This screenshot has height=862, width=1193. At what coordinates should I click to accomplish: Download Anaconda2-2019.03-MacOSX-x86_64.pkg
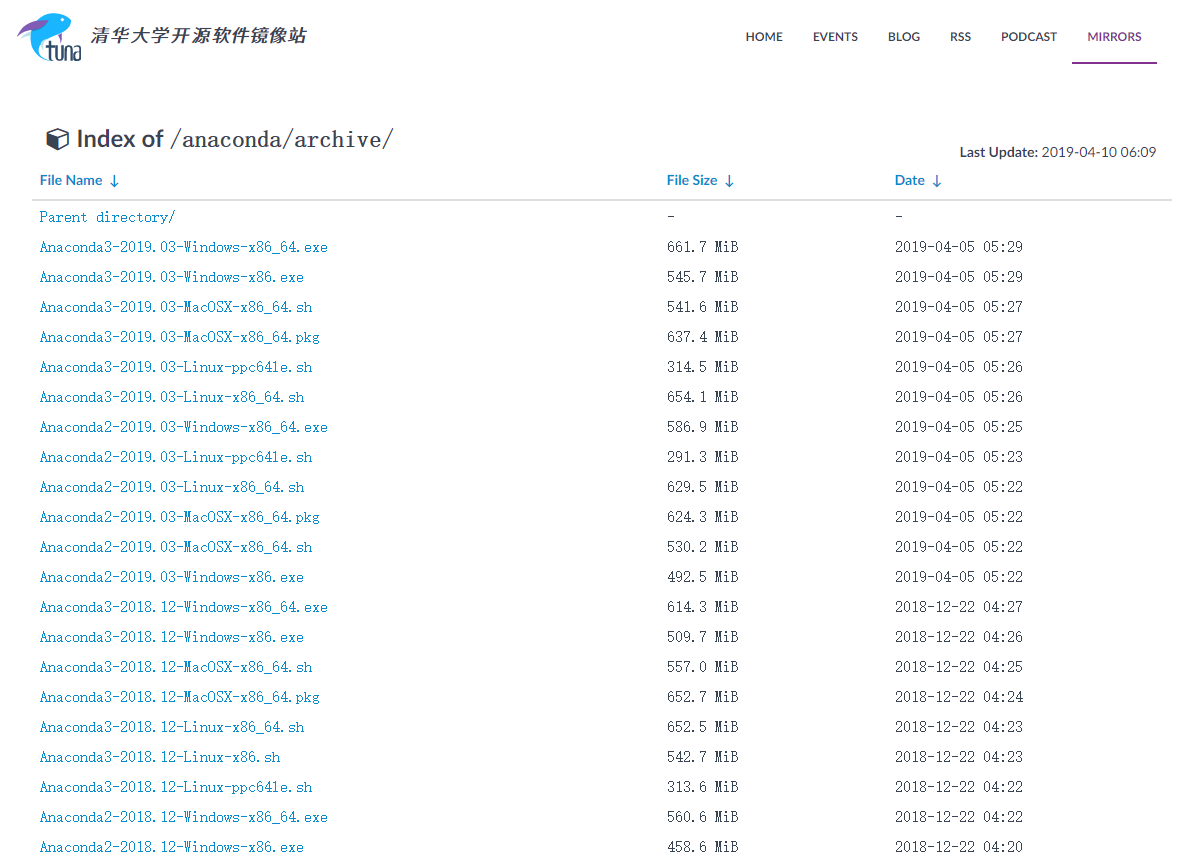[x=180, y=517]
